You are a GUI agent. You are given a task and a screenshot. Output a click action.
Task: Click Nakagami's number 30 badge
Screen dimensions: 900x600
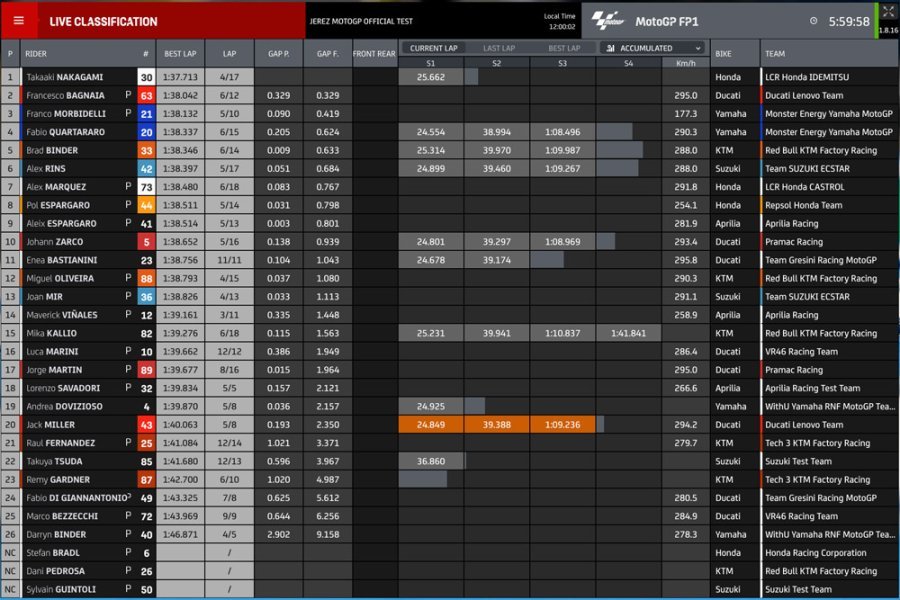click(x=146, y=77)
